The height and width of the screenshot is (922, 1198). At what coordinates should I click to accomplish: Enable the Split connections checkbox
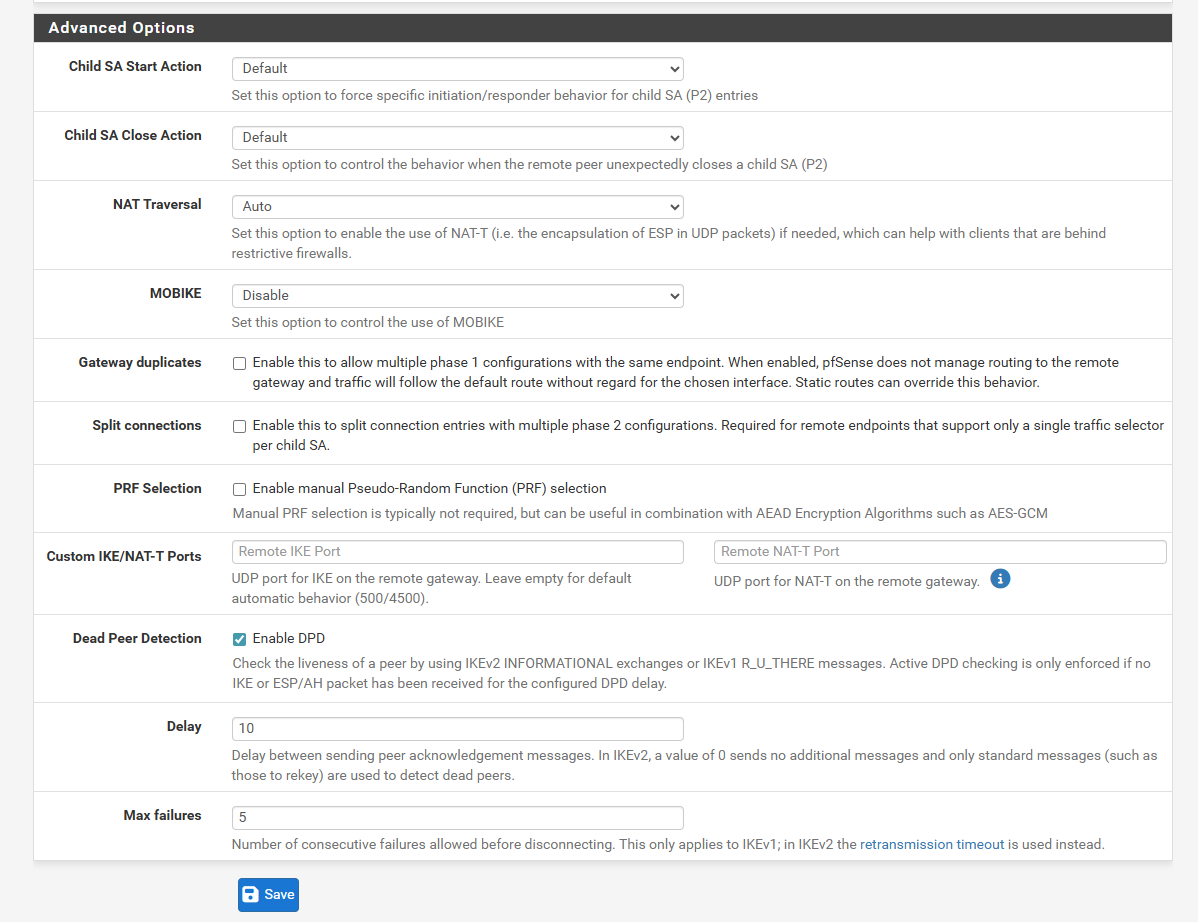click(x=239, y=426)
